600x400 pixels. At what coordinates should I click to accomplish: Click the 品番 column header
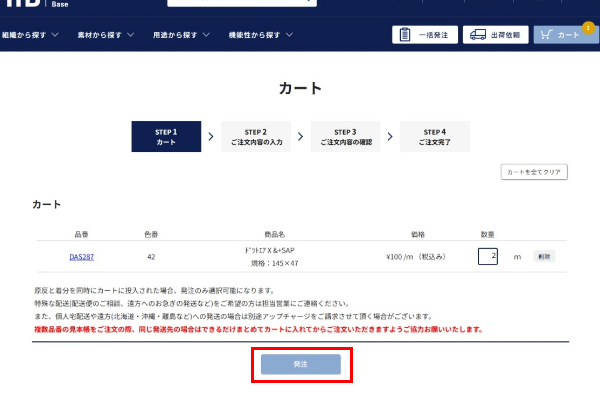(81, 234)
